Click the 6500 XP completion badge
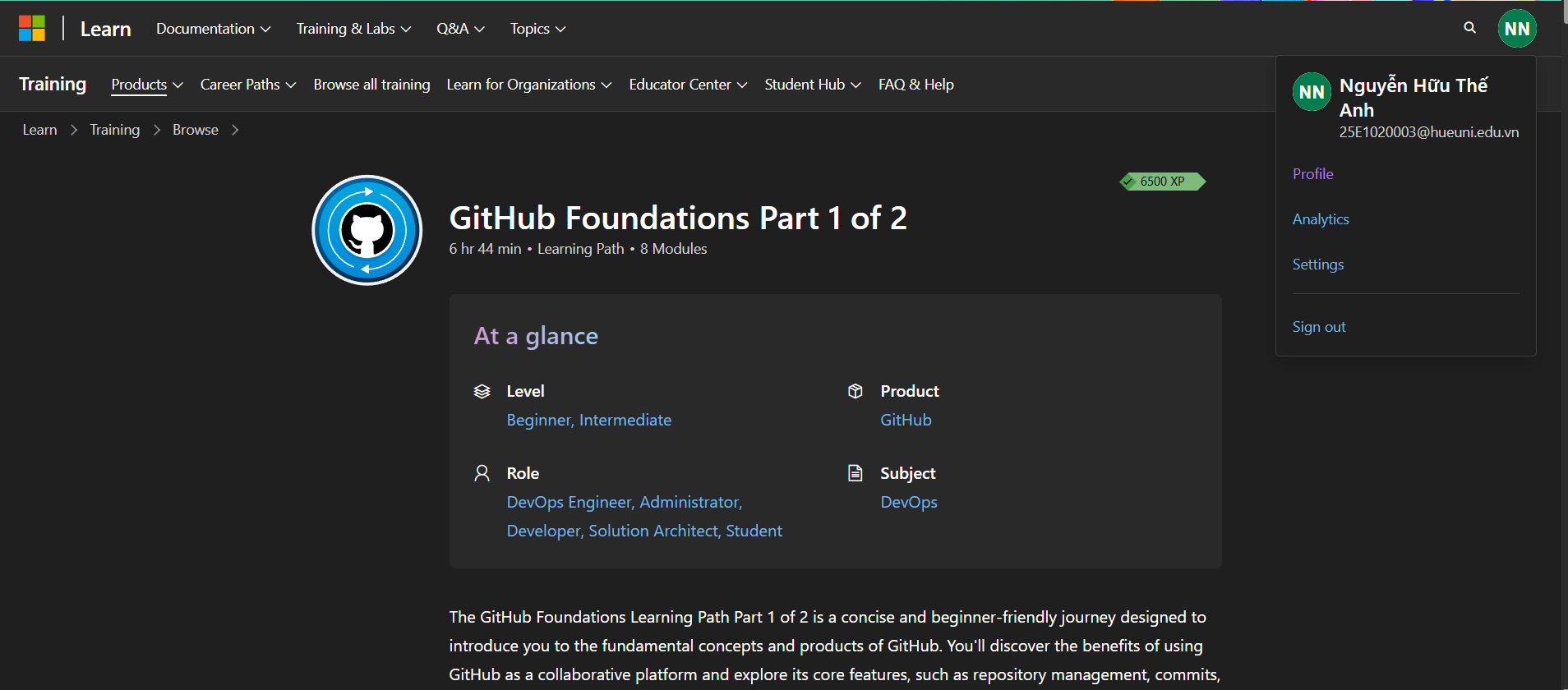This screenshot has width=1568, height=690. tap(1162, 182)
